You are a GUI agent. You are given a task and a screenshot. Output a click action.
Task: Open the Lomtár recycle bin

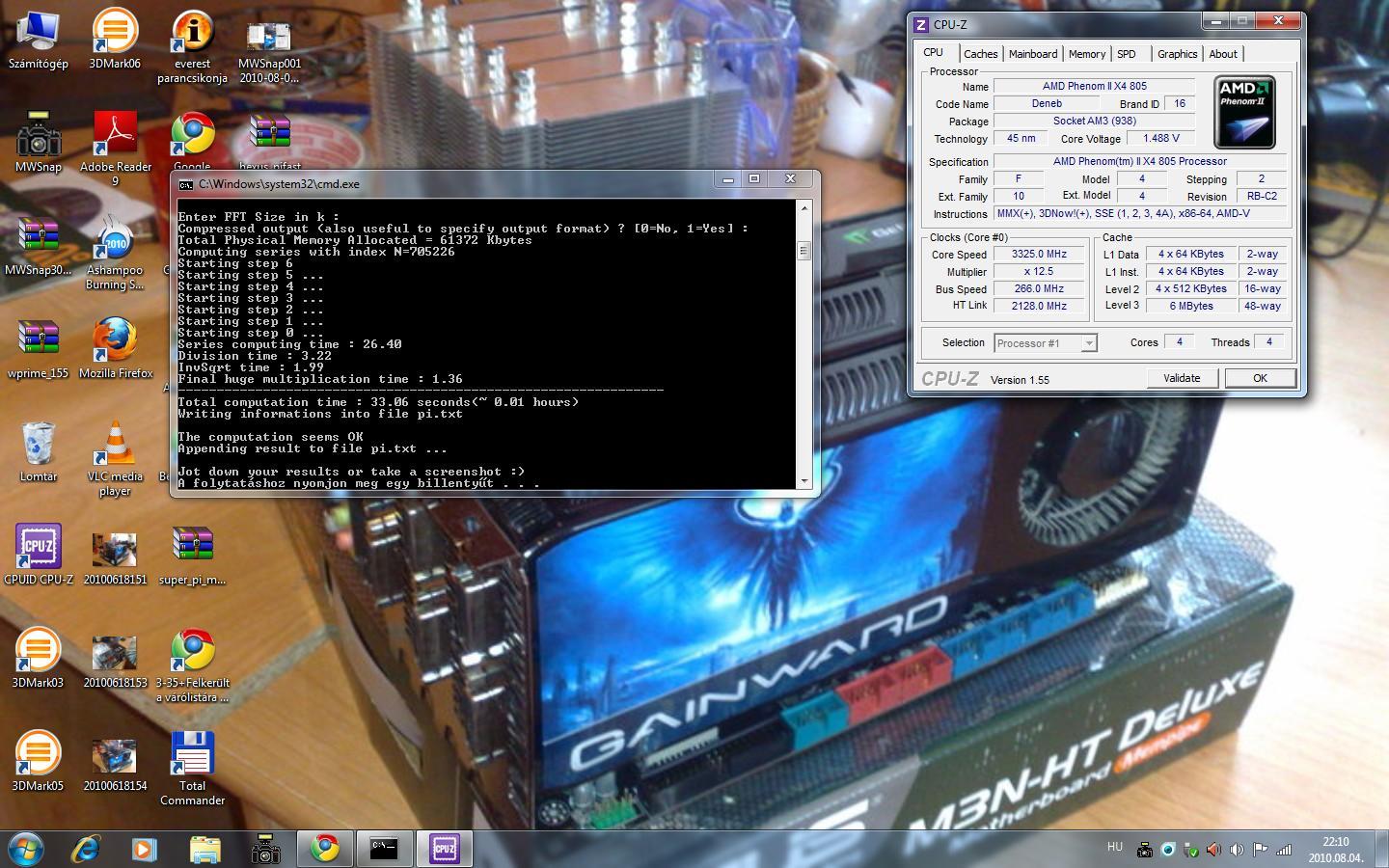[x=38, y=451]
